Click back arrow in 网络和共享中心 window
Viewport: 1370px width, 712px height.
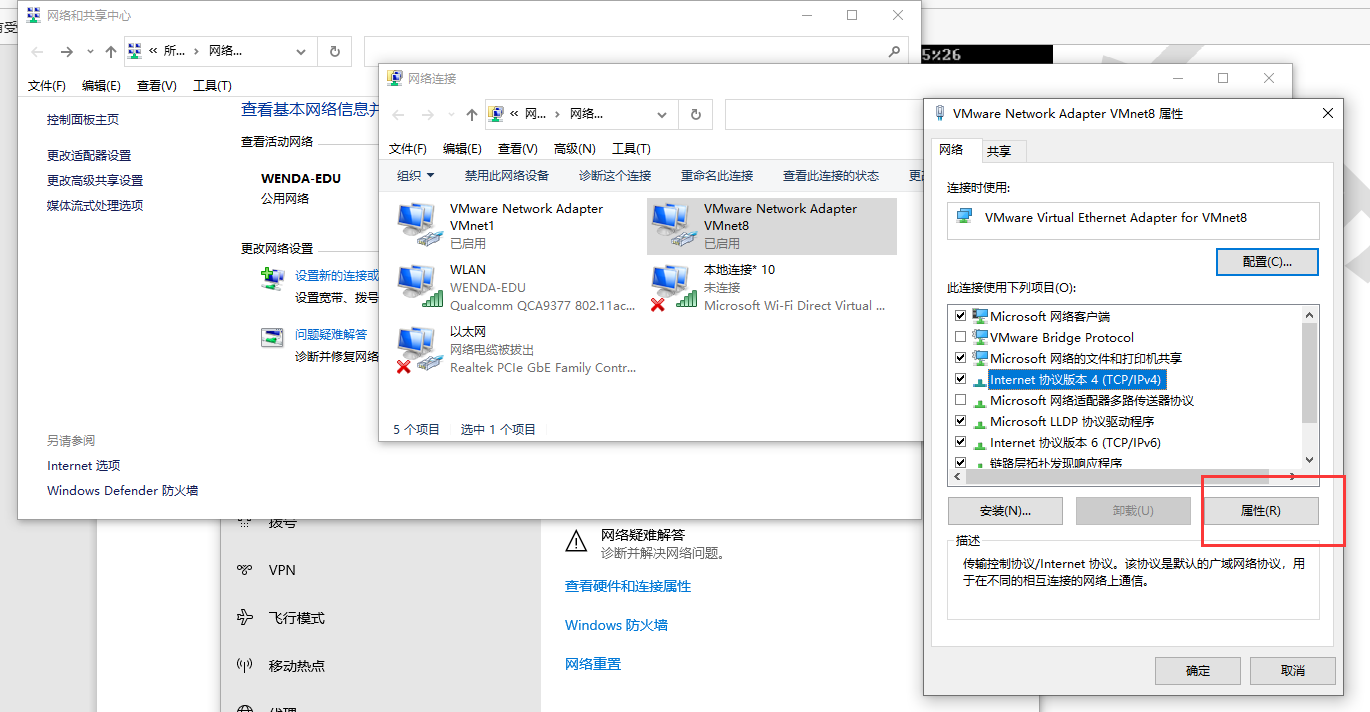(37, 52)
